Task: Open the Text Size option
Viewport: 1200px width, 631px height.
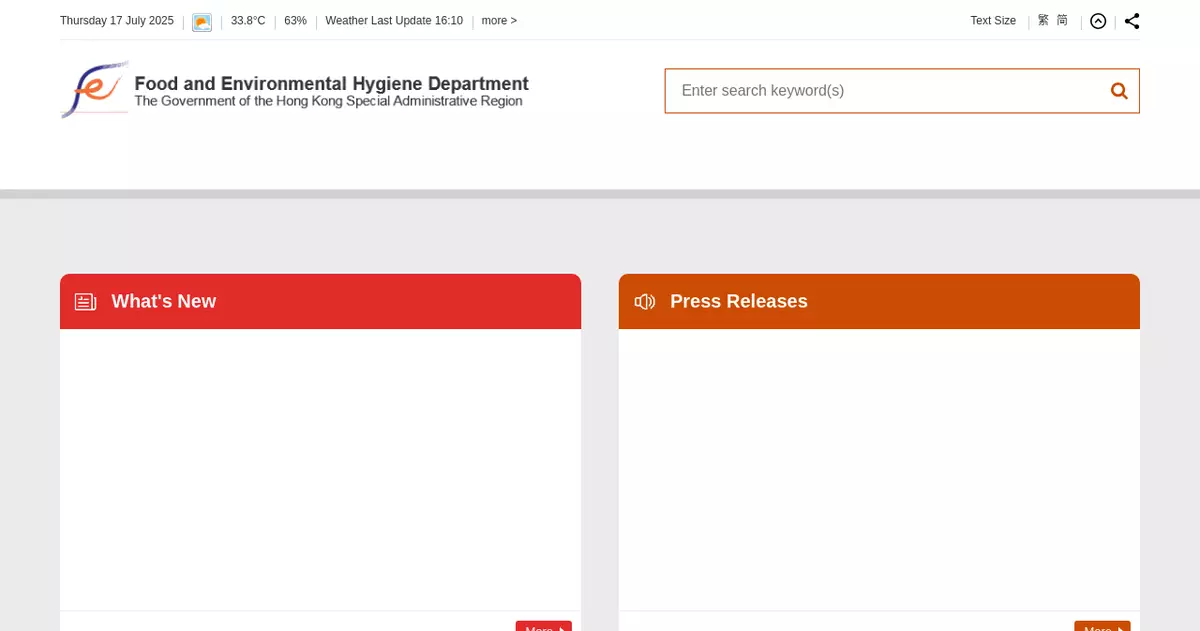Action: click(x=992, y=21)
